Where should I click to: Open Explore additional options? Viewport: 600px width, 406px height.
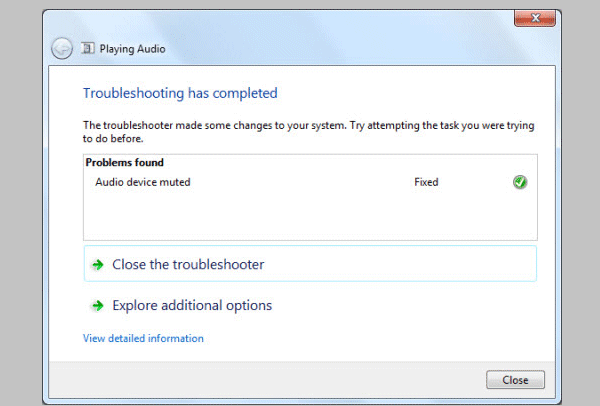(x=192, y=306)
